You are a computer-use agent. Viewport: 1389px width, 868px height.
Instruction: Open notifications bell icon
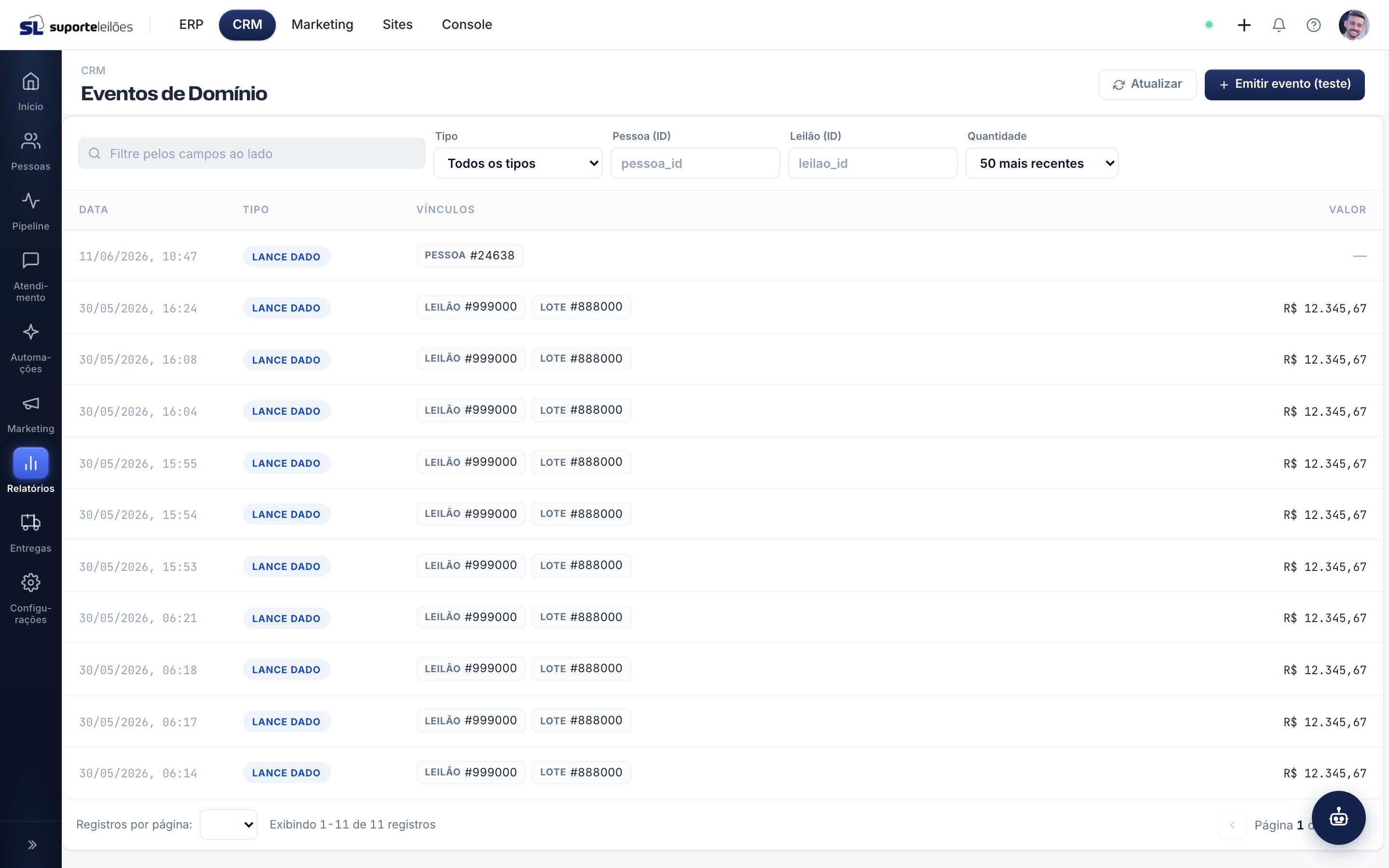[x=1279, y=25]
